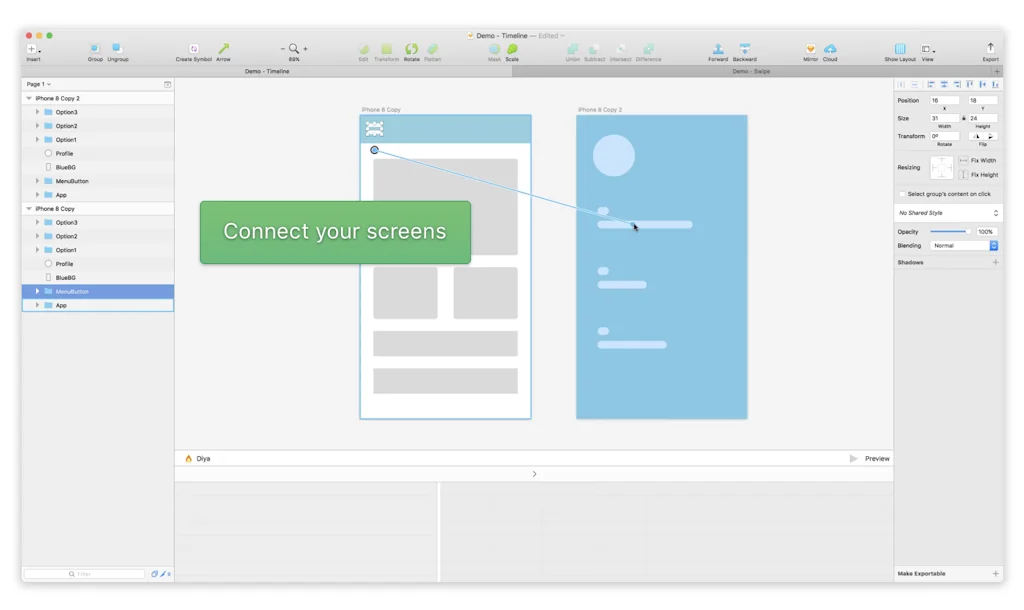Open the No Shared Style dropdown
The height and width of the screenshot is (610, 1024).
click(x=947, y=212)
